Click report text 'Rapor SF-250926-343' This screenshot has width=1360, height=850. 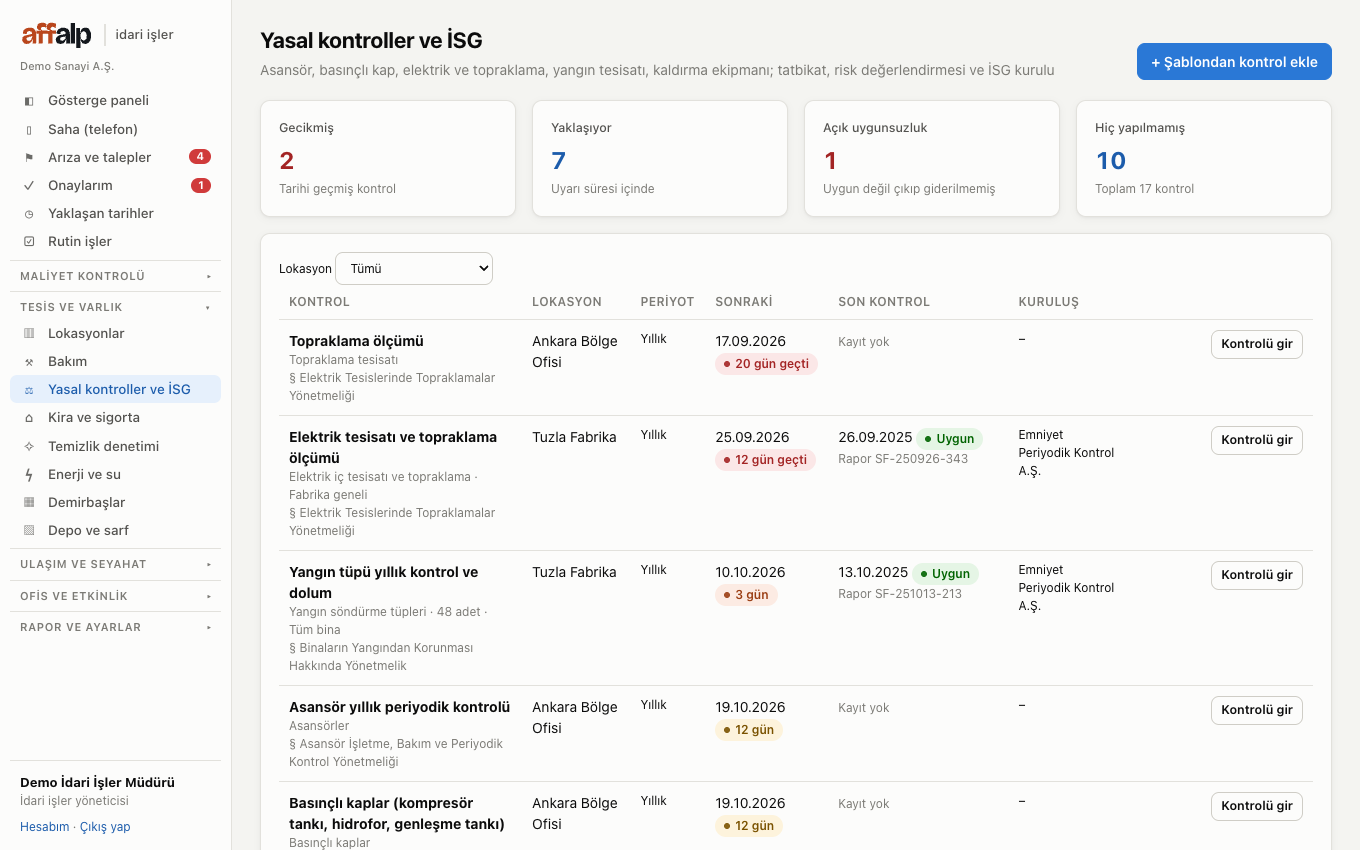903,459
